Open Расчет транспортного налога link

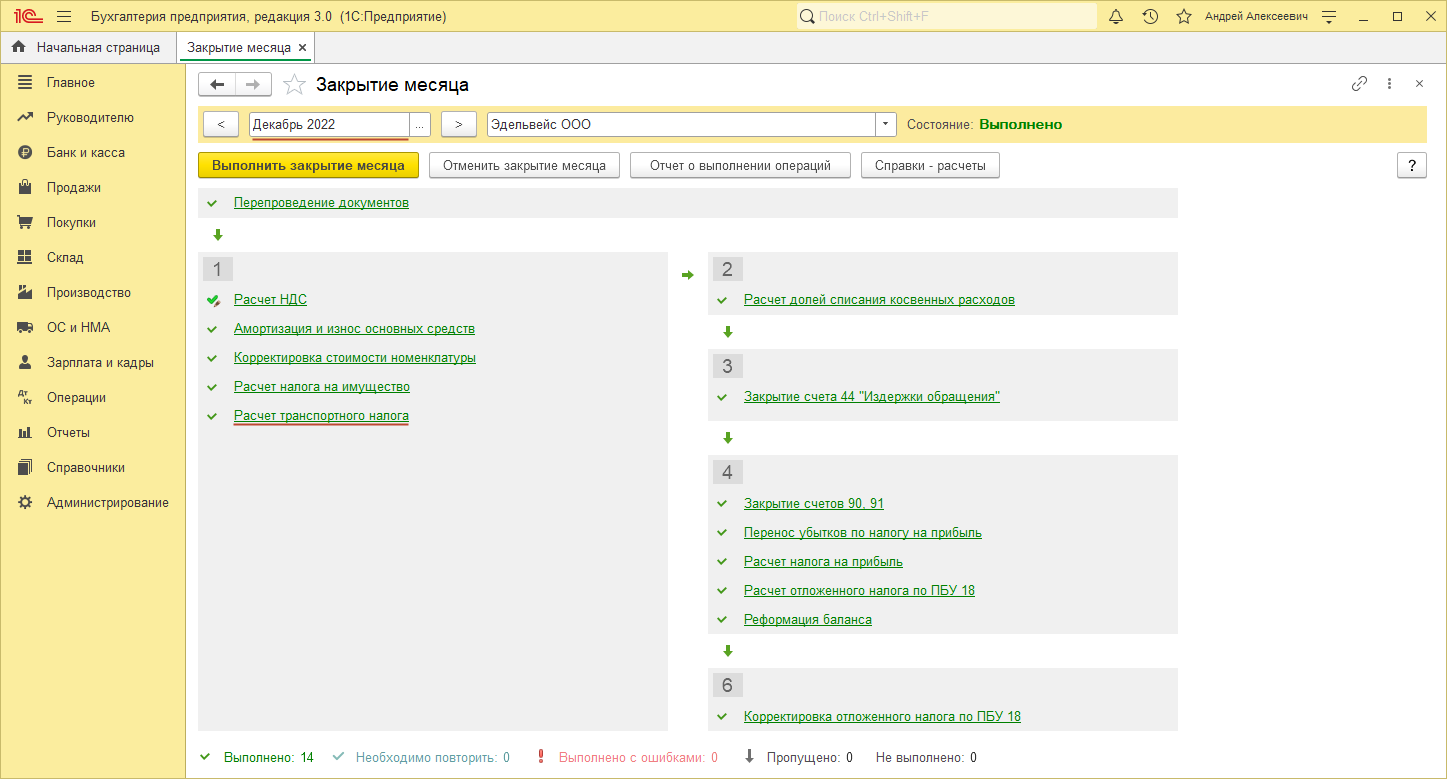click(321, 415)
